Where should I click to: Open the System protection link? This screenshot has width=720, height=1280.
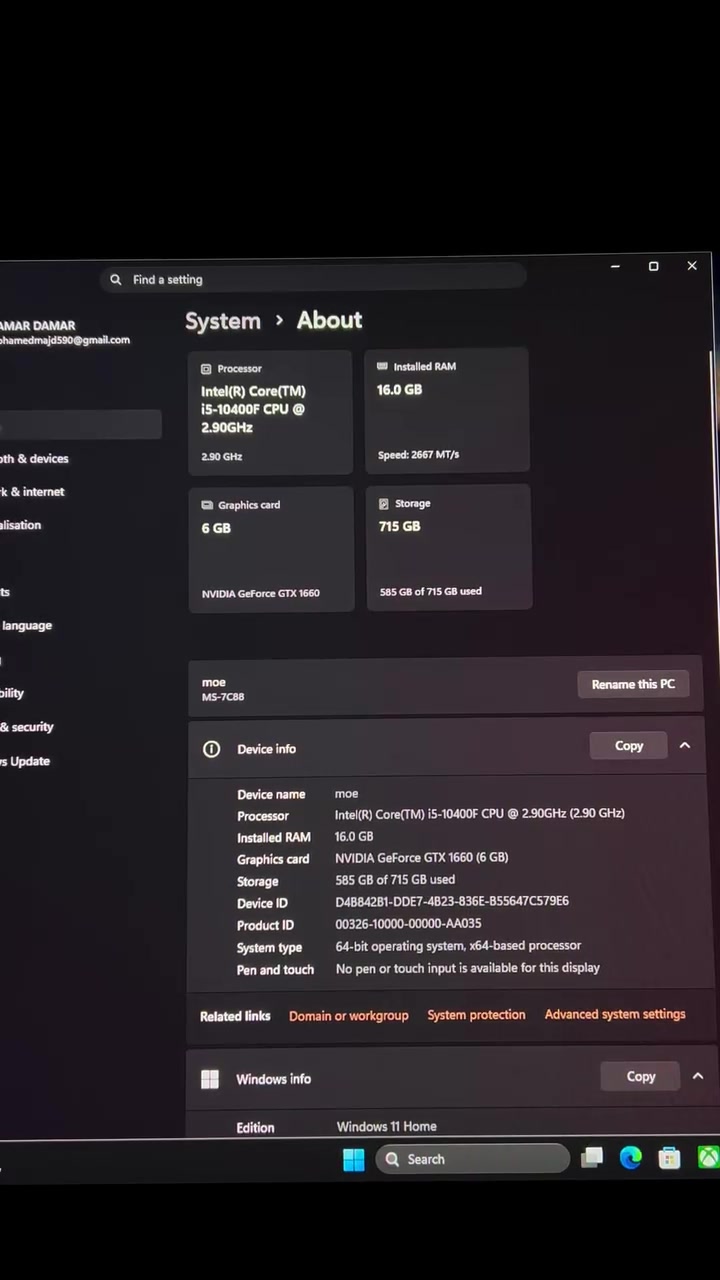click(476, 1015)
